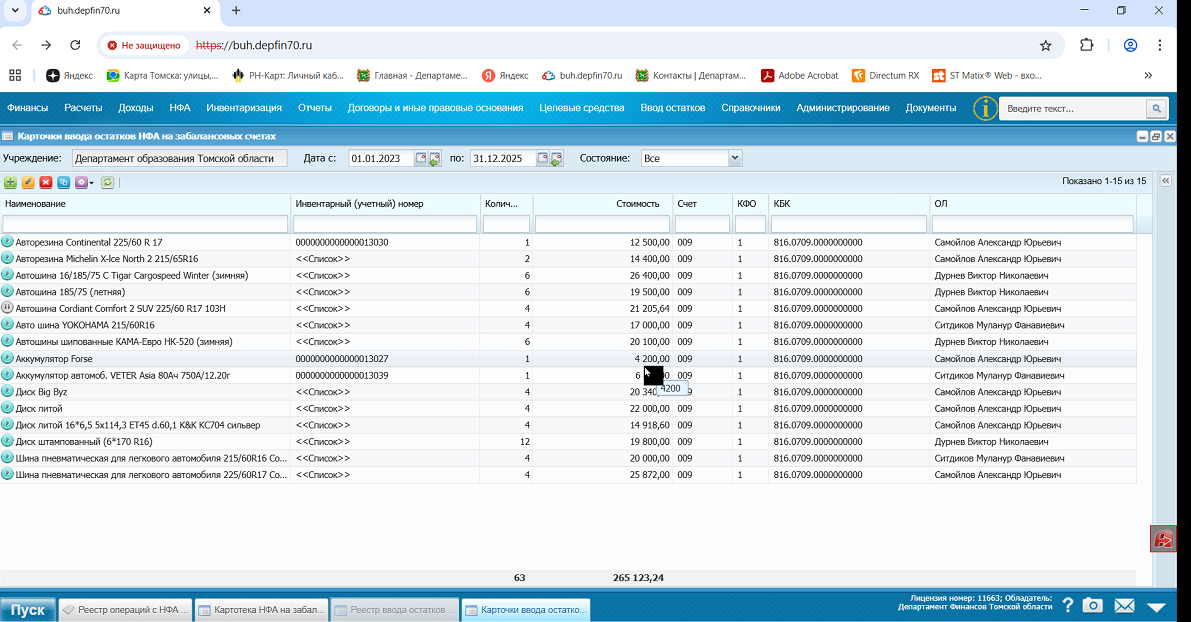Click paused status icon of Автошина Cordiant row
1191x622 pixels.
click(8, 308)
